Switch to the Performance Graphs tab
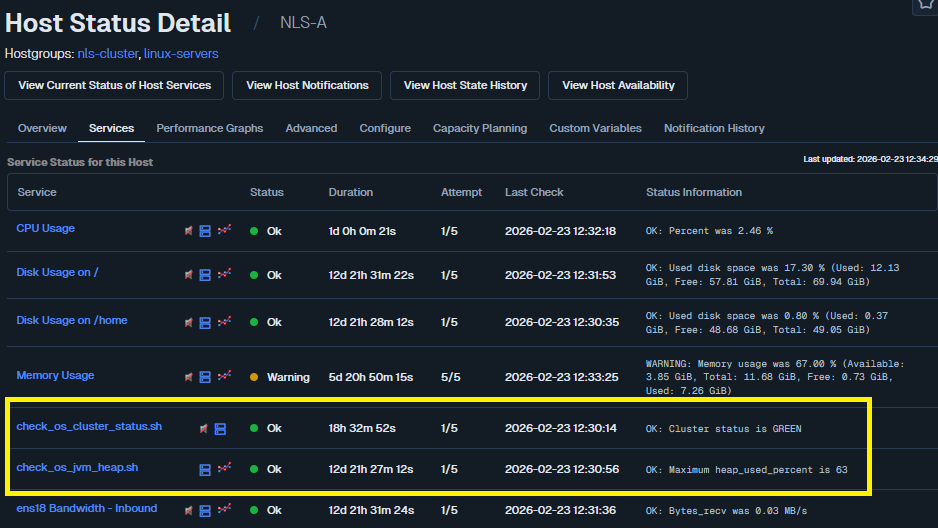 click(x=210, y=128)
